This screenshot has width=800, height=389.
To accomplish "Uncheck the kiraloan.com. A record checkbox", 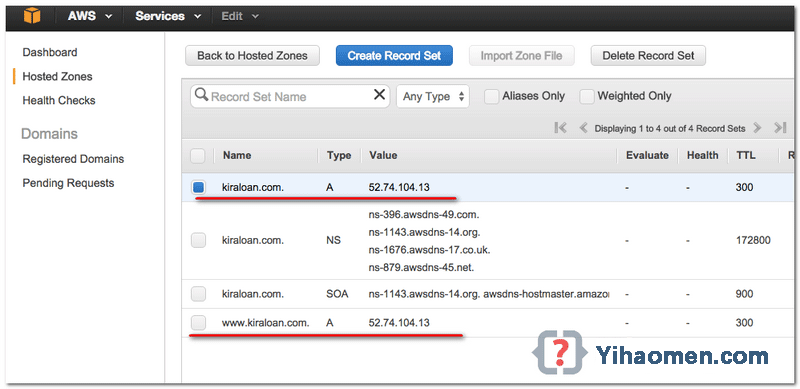I will click(198, 187).
